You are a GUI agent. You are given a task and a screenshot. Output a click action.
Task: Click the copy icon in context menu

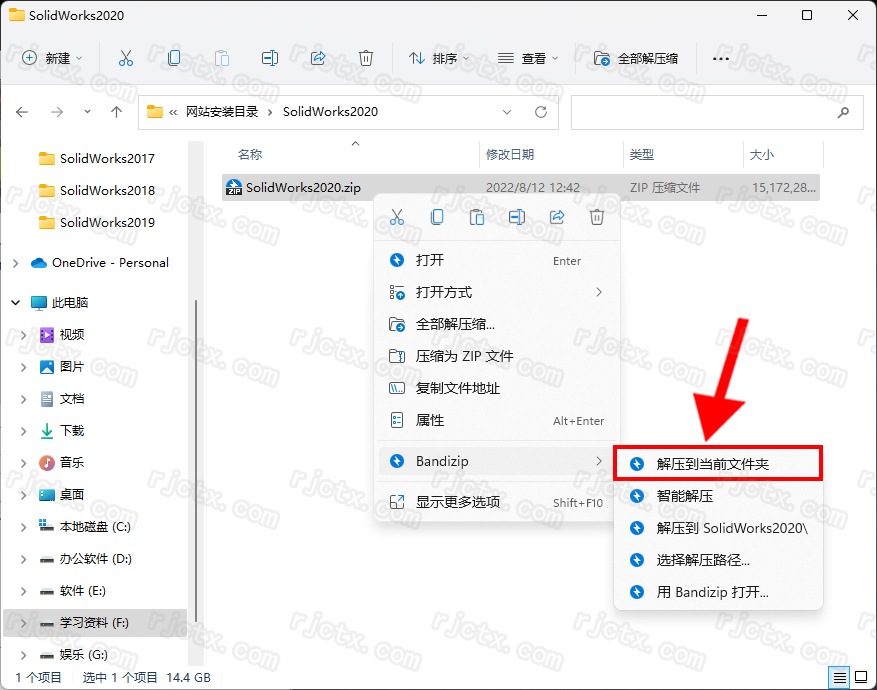[x=437, y=217]
